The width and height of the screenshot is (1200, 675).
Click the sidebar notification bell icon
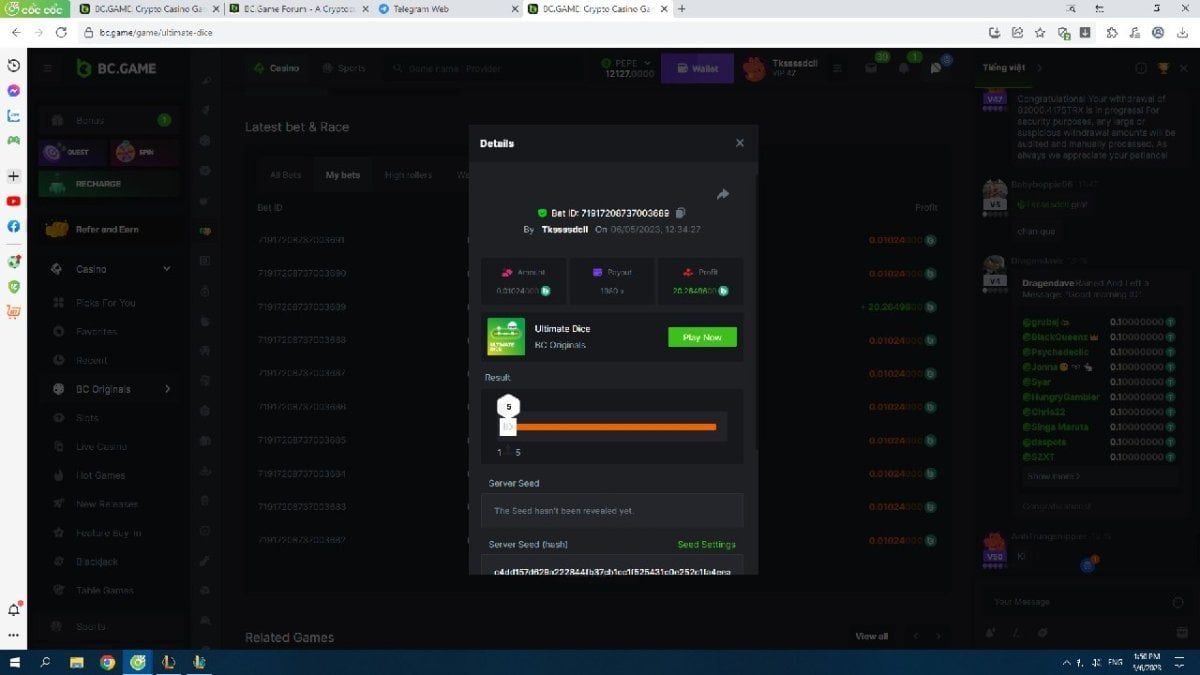[x=14, y=610]
